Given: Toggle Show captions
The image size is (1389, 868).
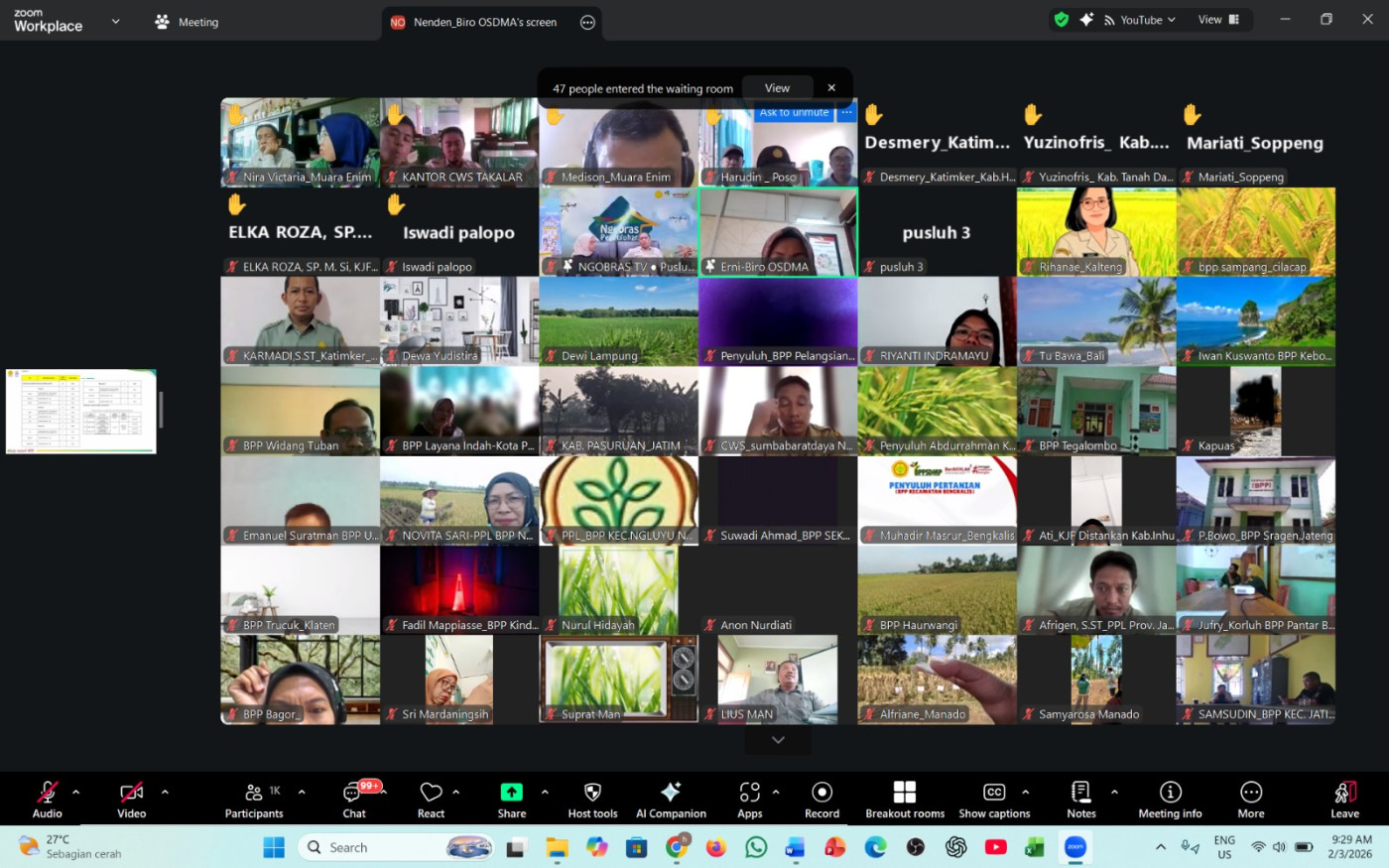Looking at the screenshot, I should point(994,799).
